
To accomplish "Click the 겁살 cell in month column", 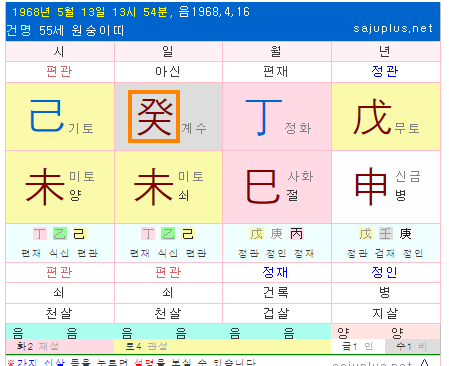I will click(x=276, y=313).
